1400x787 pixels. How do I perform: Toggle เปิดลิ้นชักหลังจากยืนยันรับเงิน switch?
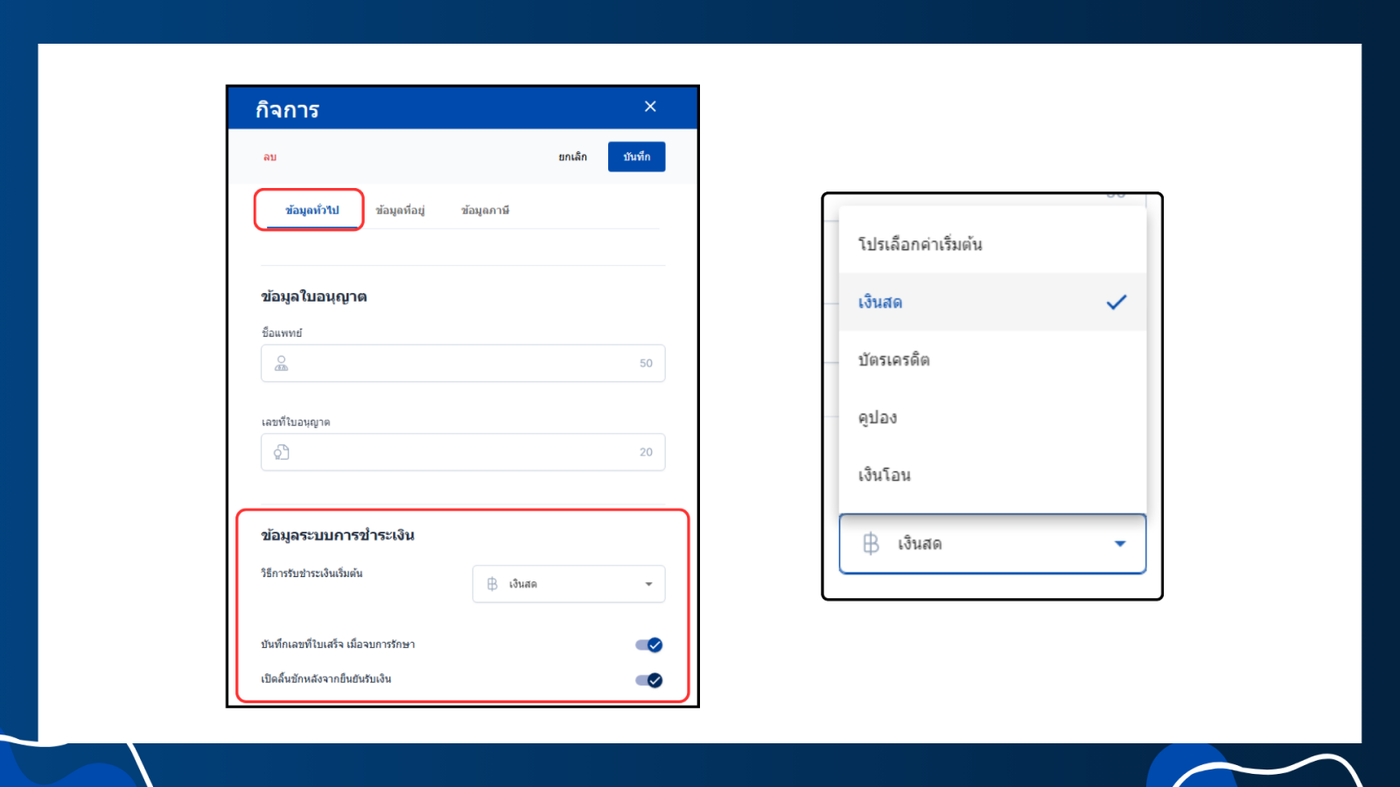[x=649, y=680]
